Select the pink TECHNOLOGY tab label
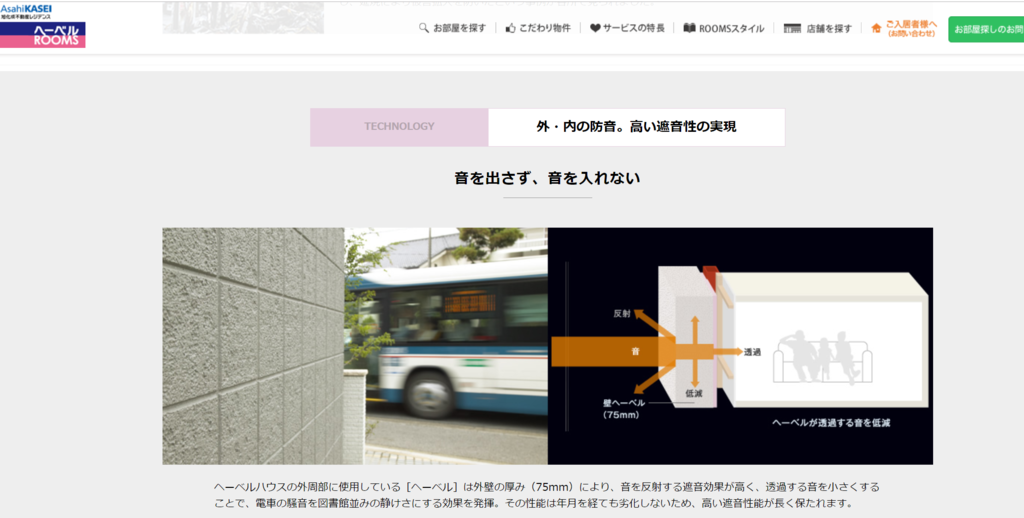Viewport: 1024px width, 518px height. click(399, 127)
